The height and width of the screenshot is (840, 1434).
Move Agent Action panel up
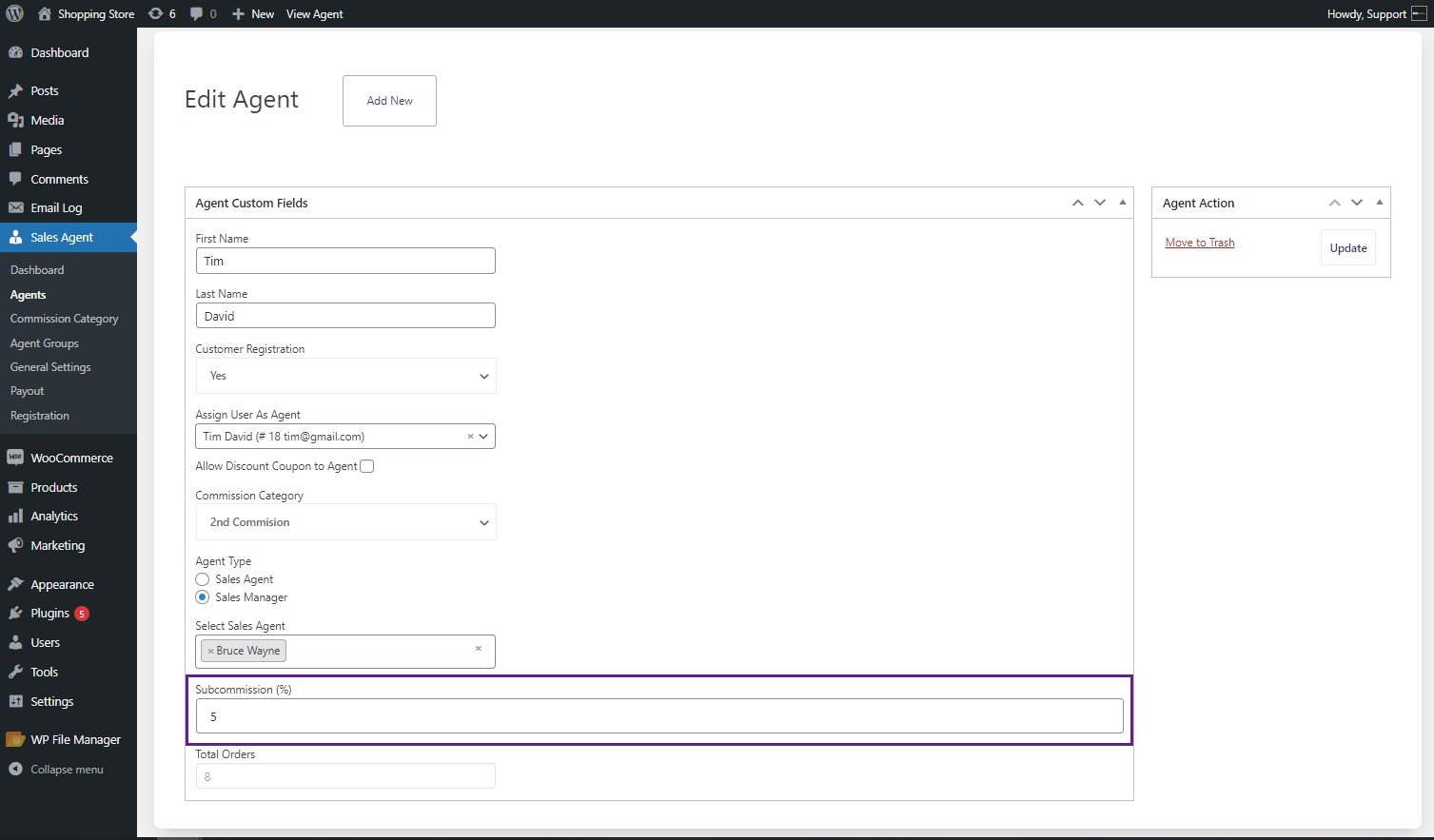click(x=1335, y=203)
